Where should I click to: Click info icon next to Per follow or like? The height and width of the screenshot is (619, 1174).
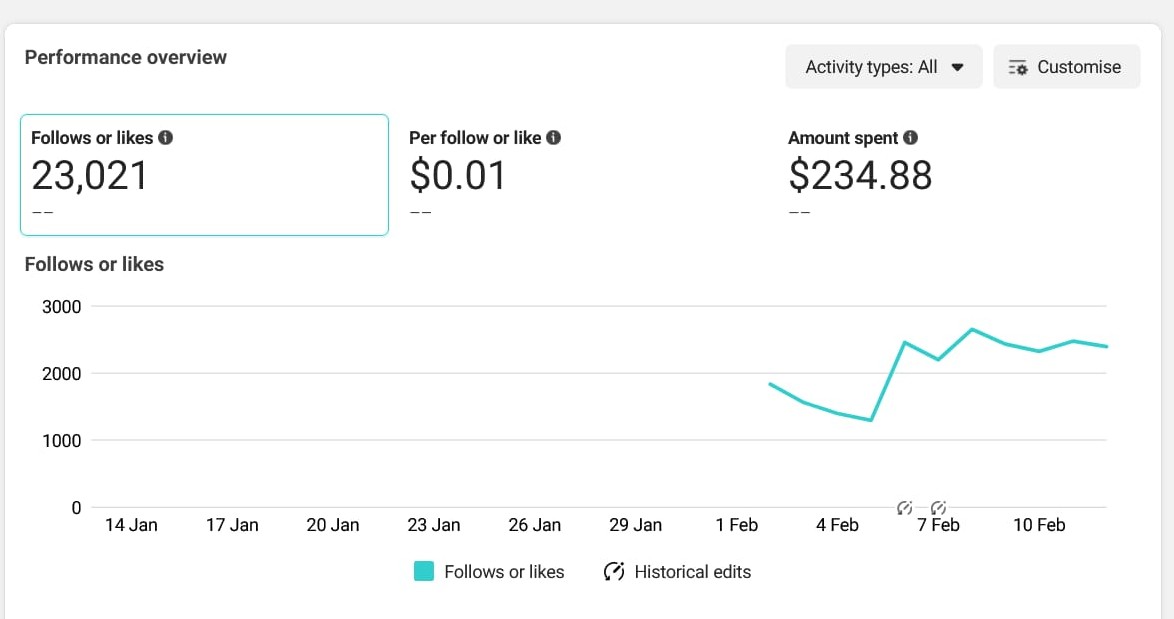[x=554, y=138]
